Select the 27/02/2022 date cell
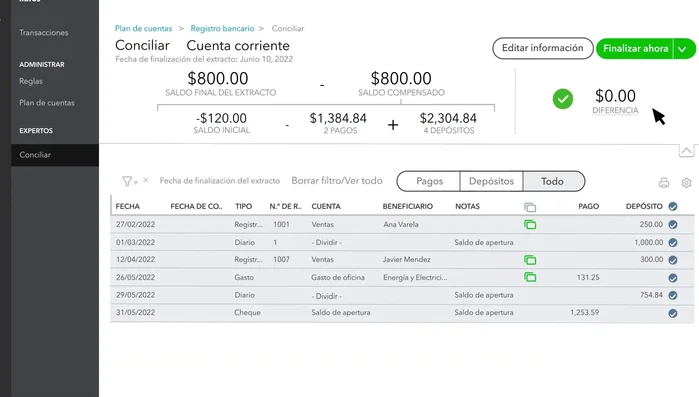The height and width of the screenshot is (397, 699). point(136,225)
